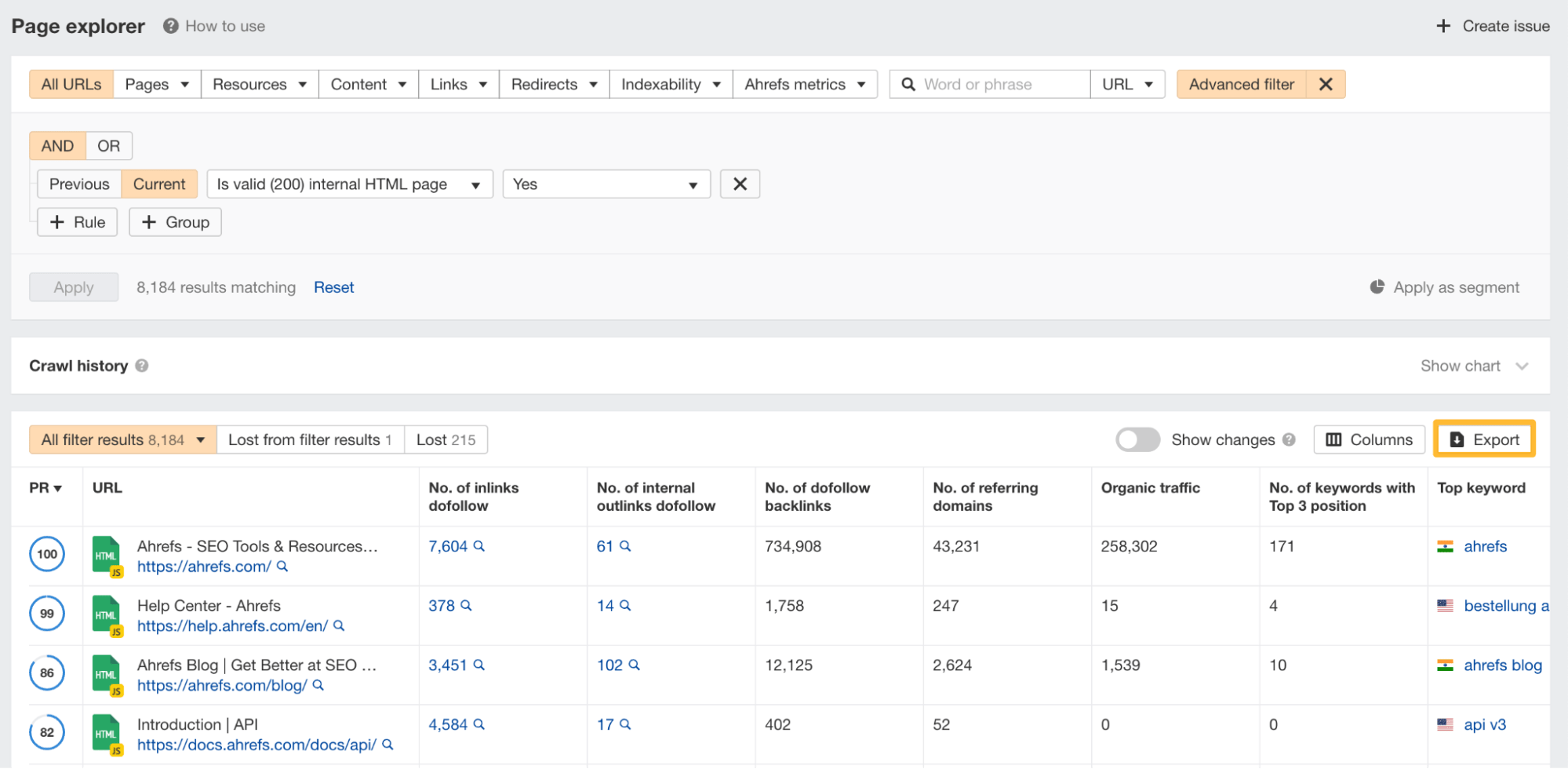The width and height of the screenshot is (1568, 769).
Task: Remove the filter rule with the X button
Action: tap(739, 184)
